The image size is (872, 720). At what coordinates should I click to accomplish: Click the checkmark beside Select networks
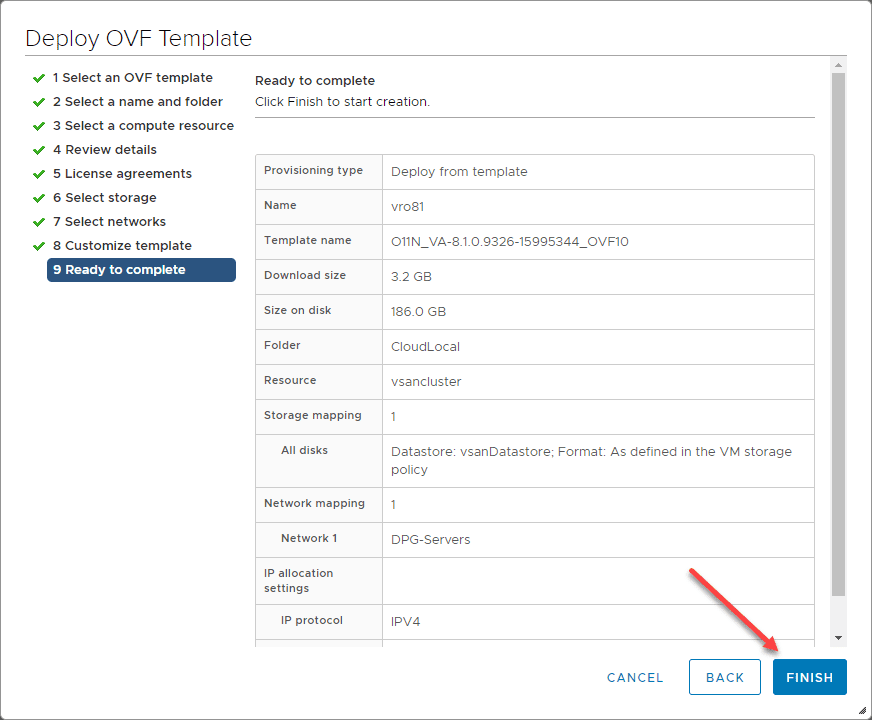[x=39, y=221]
